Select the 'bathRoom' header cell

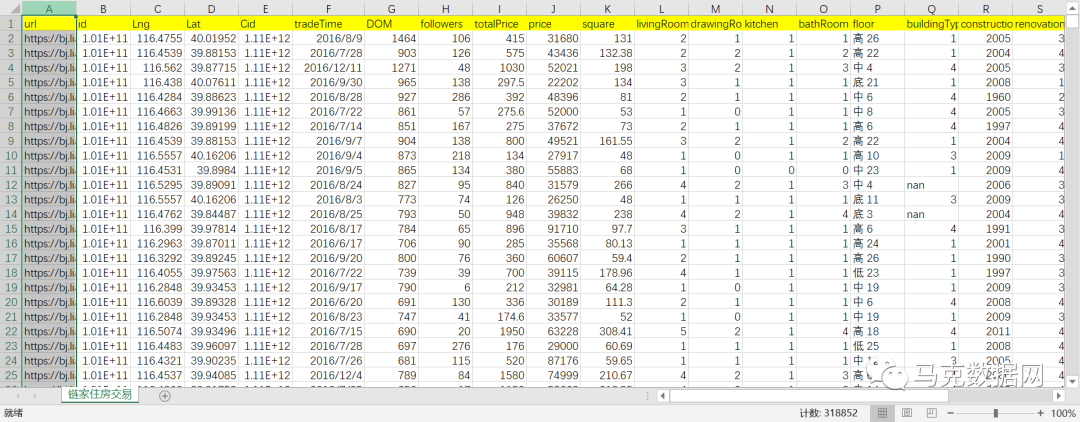pos(823,24)
